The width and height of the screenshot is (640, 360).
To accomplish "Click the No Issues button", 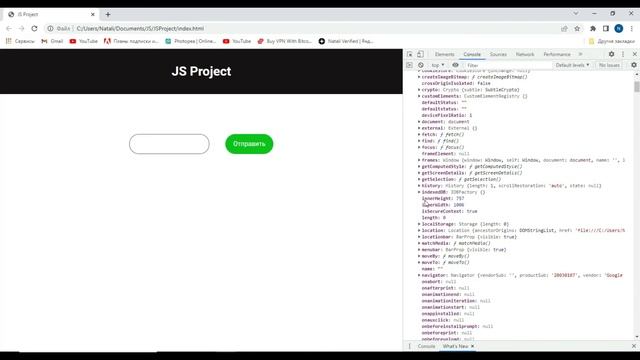I will coord(609,65).
